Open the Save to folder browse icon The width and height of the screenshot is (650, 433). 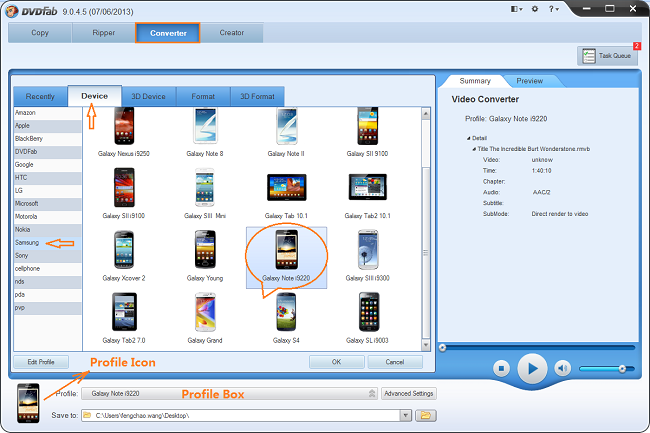click(425, 414)
